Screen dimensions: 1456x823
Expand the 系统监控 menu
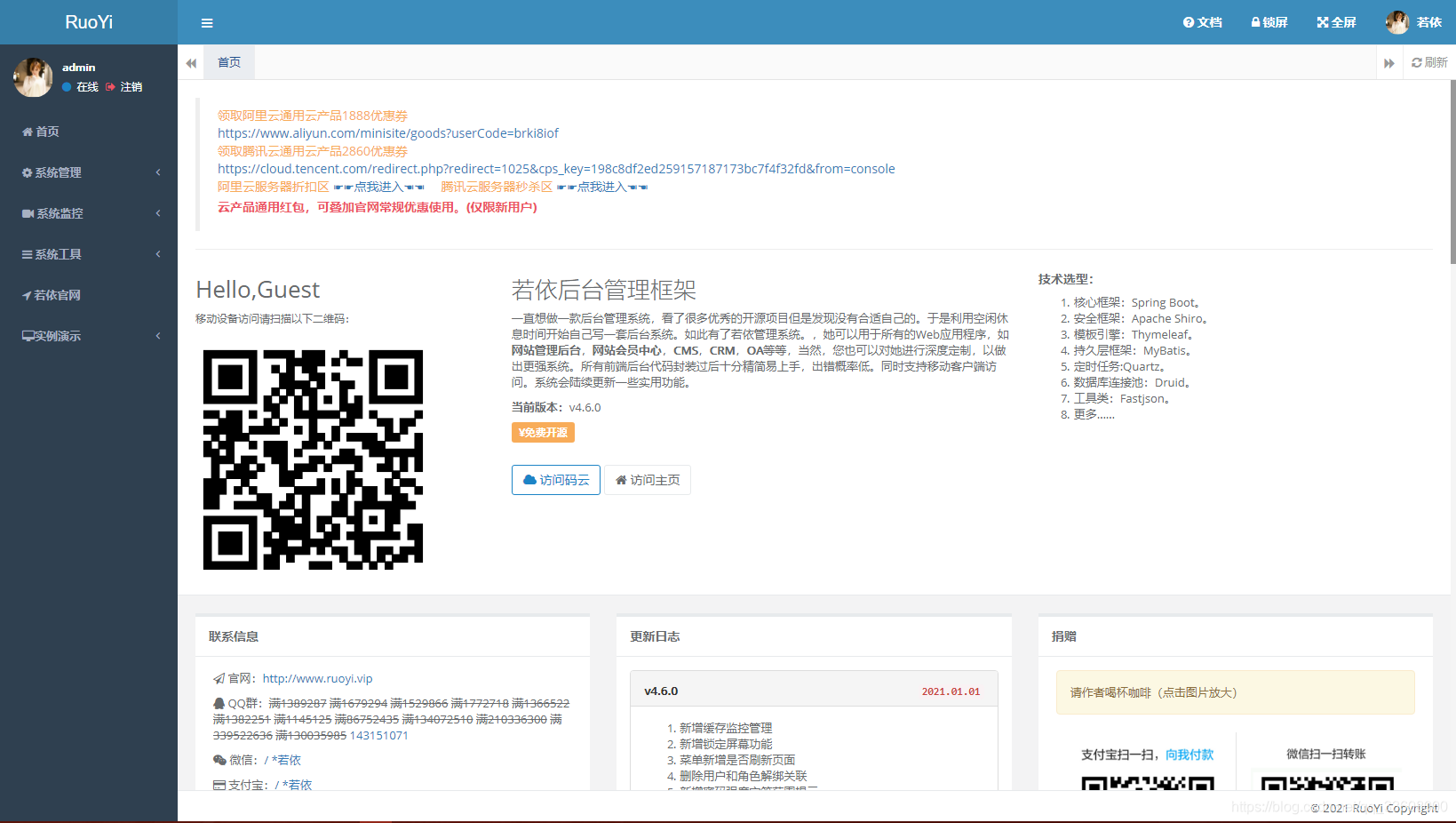(89, 213)
